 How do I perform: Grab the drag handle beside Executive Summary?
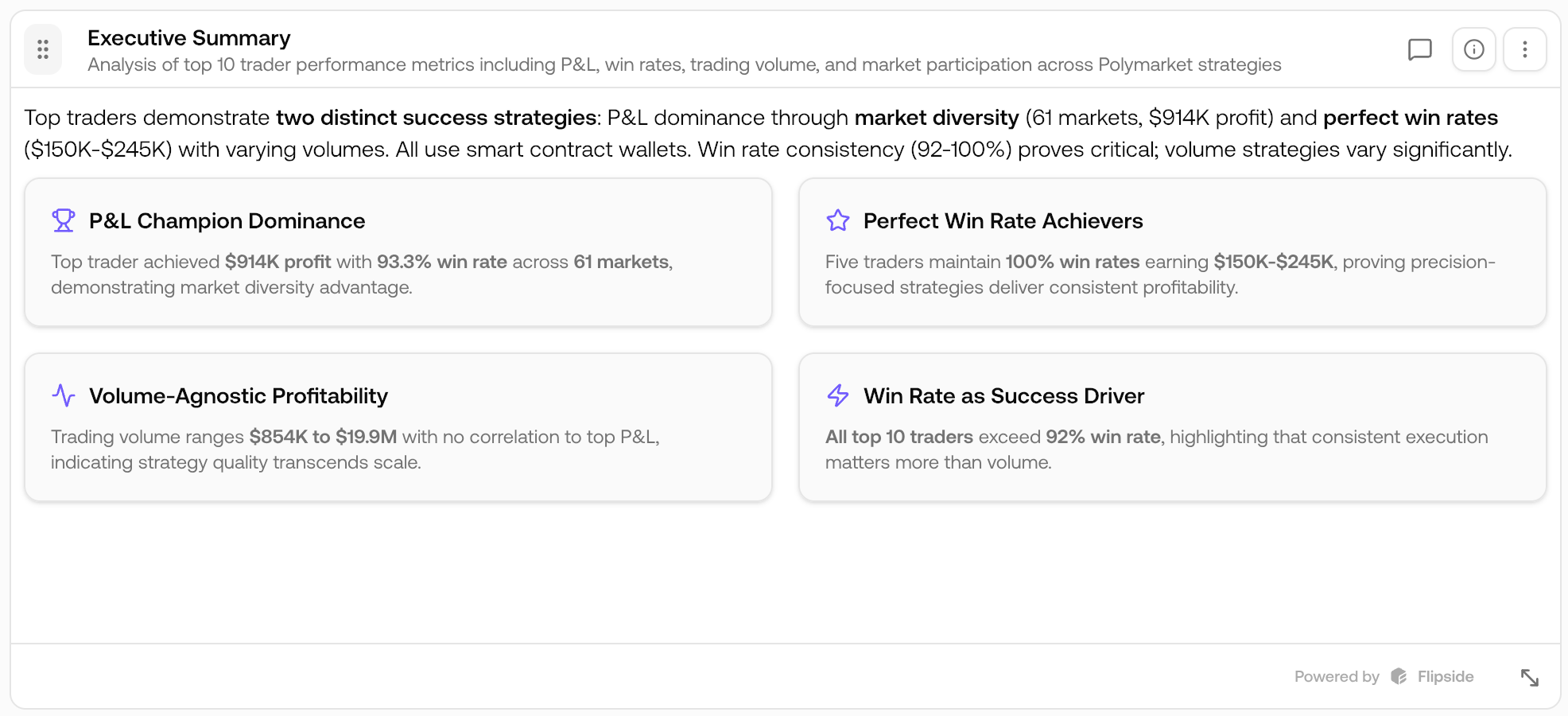tap(44, 49)
